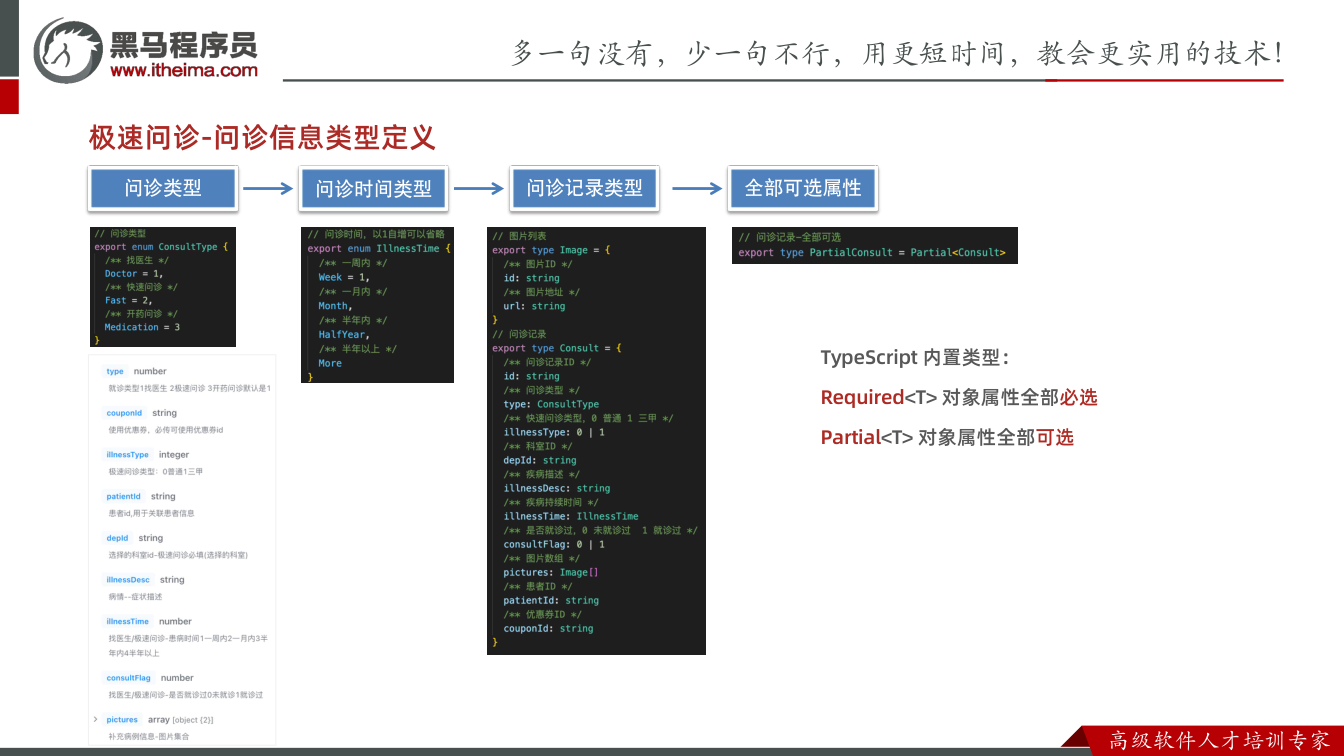Screen dimensions: 1344x756
Task: Click the description 使用优惠券, 必传可使用优惠券id
Action: [x=166, y=430]
